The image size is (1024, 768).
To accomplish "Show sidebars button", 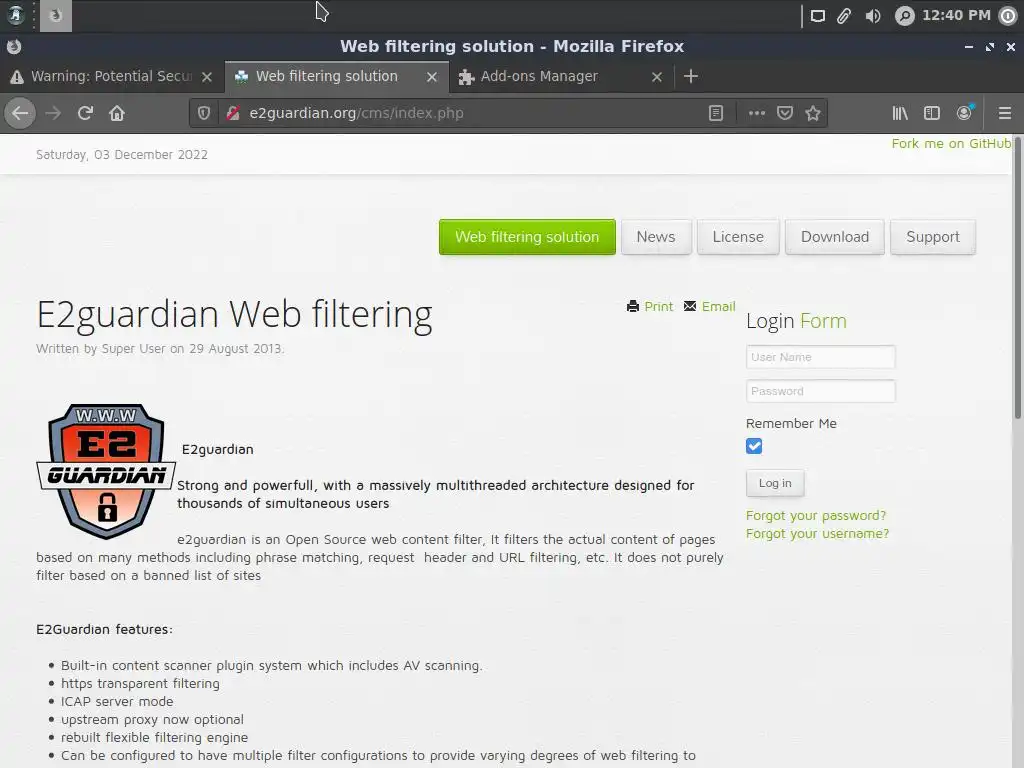I will (x=932, y=113).
